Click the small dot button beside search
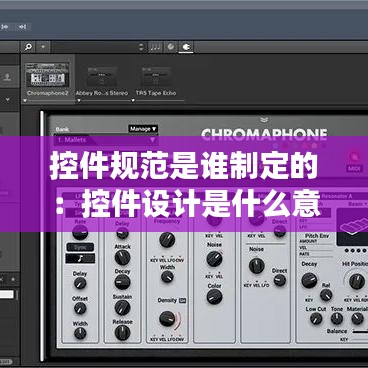Screen dimensions: 368x368 pos(43,47)
